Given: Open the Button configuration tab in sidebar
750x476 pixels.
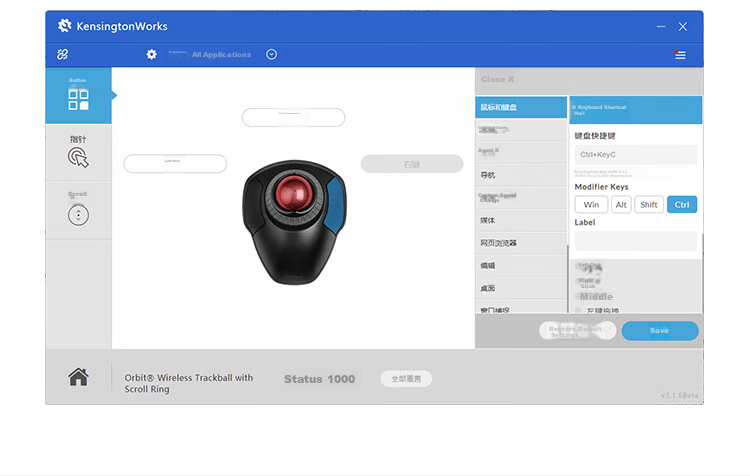Looking at the screenshot, I should [x=78, y=95].
